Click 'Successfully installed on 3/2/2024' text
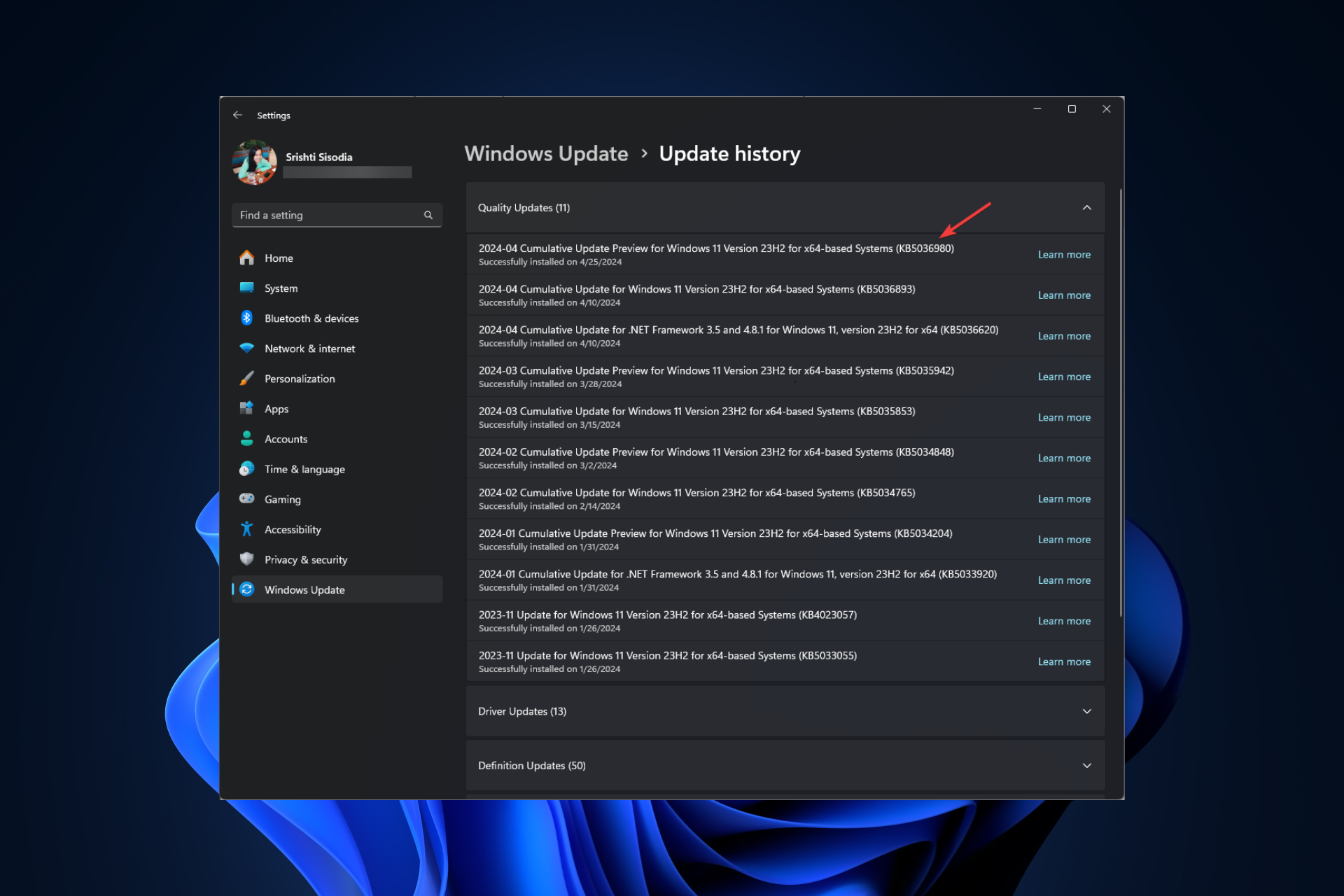 pos(547,465)
